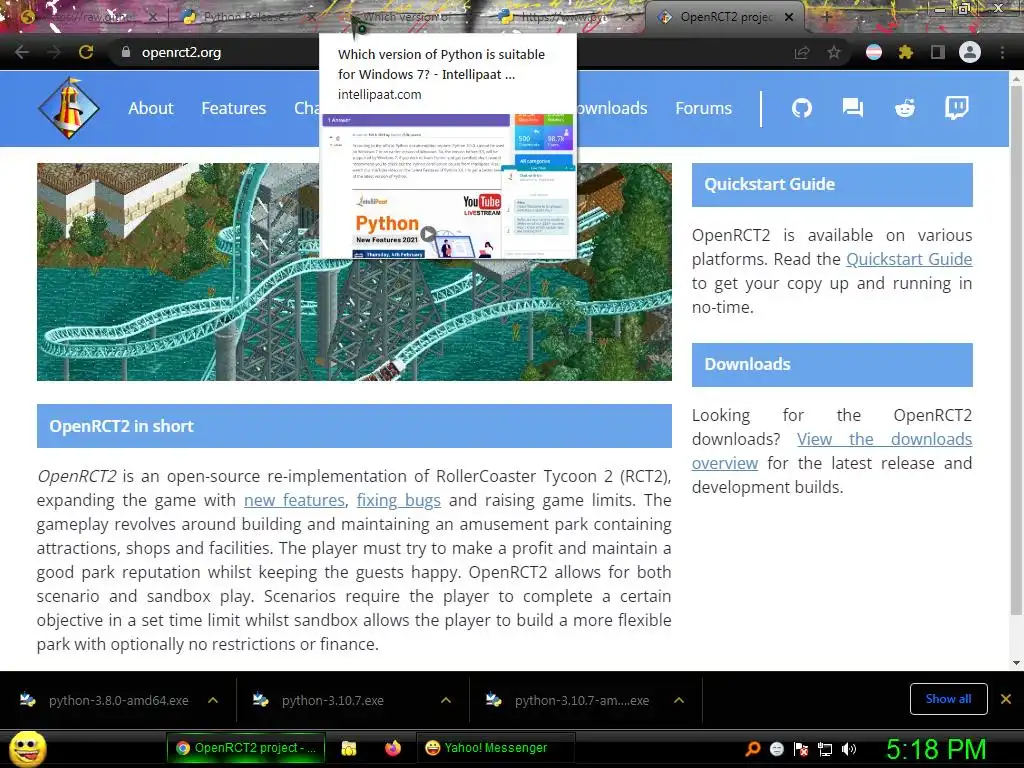The height and width of the screenshot is (768, 1024).
Task: Click the 5:18 PM clock
Action: click(936, 749)
